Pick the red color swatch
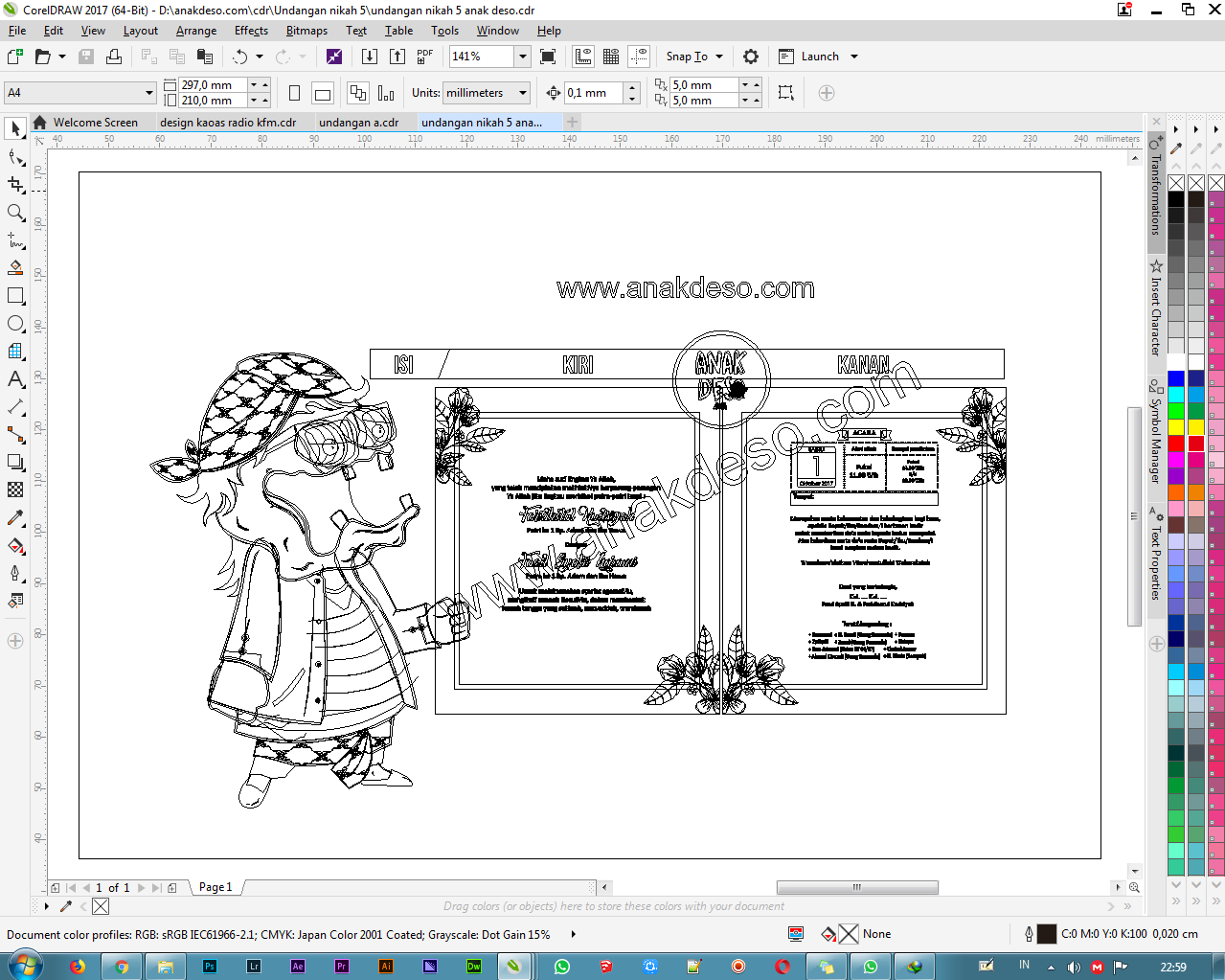Viewport: 1225px width, 980px height. 1176,444
